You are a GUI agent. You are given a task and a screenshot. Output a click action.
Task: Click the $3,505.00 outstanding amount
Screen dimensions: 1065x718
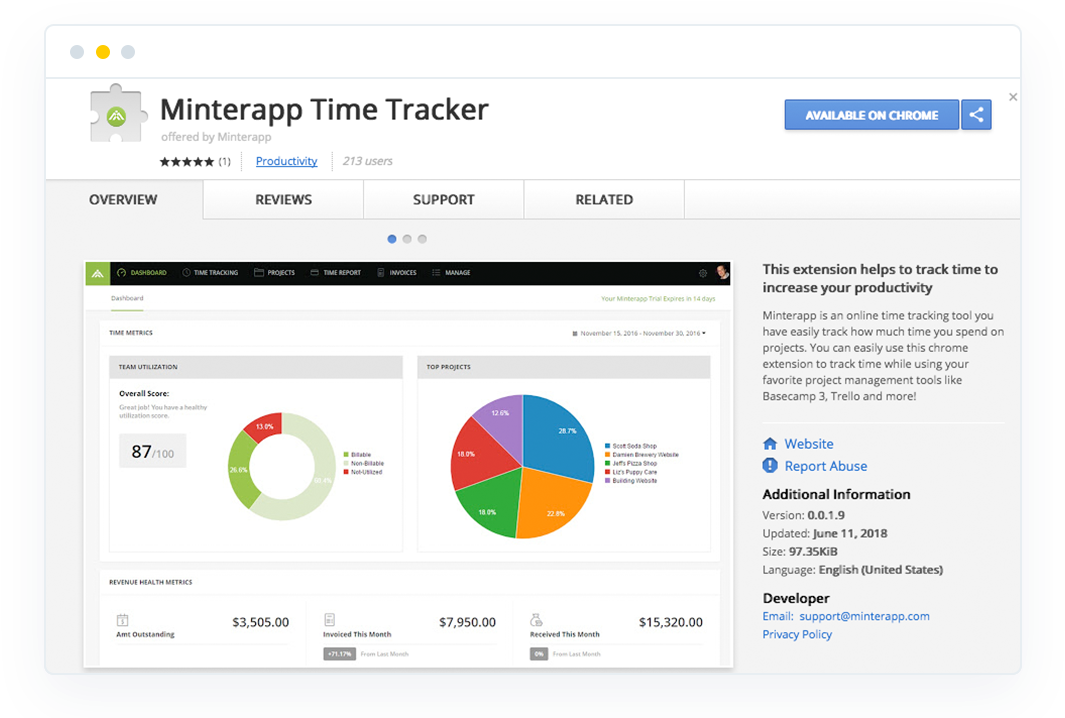260,622
